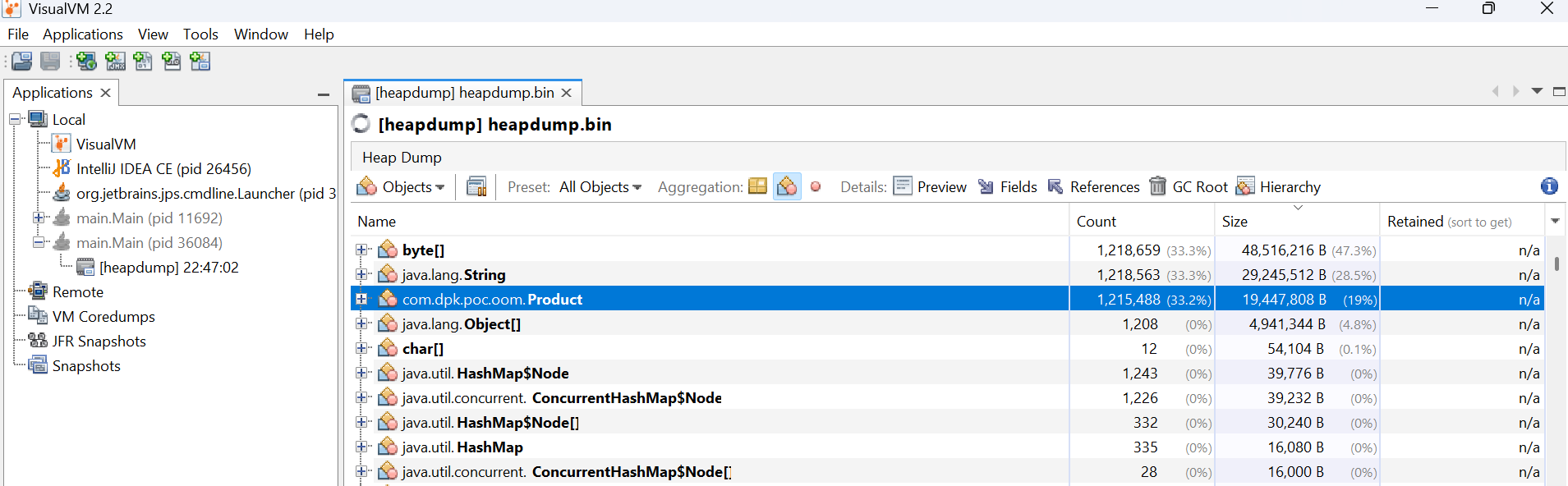Click the Add JFR Snapshot icon

click(x=171, y=62)
